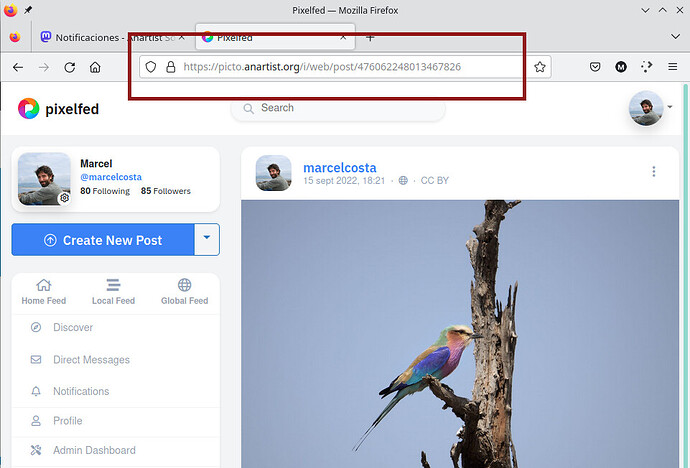Viewport: 690px width, 468px height.
Task: Go to Admin Dashboard
Action: tap(93, 450)
